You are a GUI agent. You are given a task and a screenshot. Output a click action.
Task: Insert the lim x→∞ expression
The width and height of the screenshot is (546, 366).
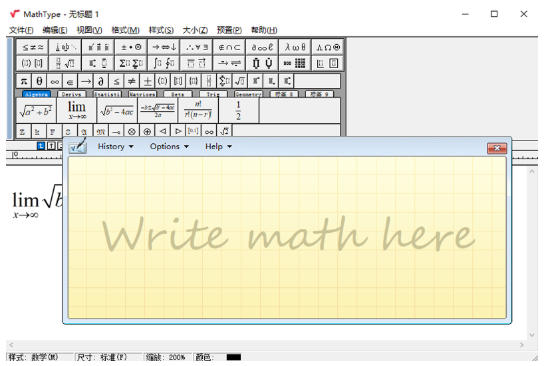[77, 110]
